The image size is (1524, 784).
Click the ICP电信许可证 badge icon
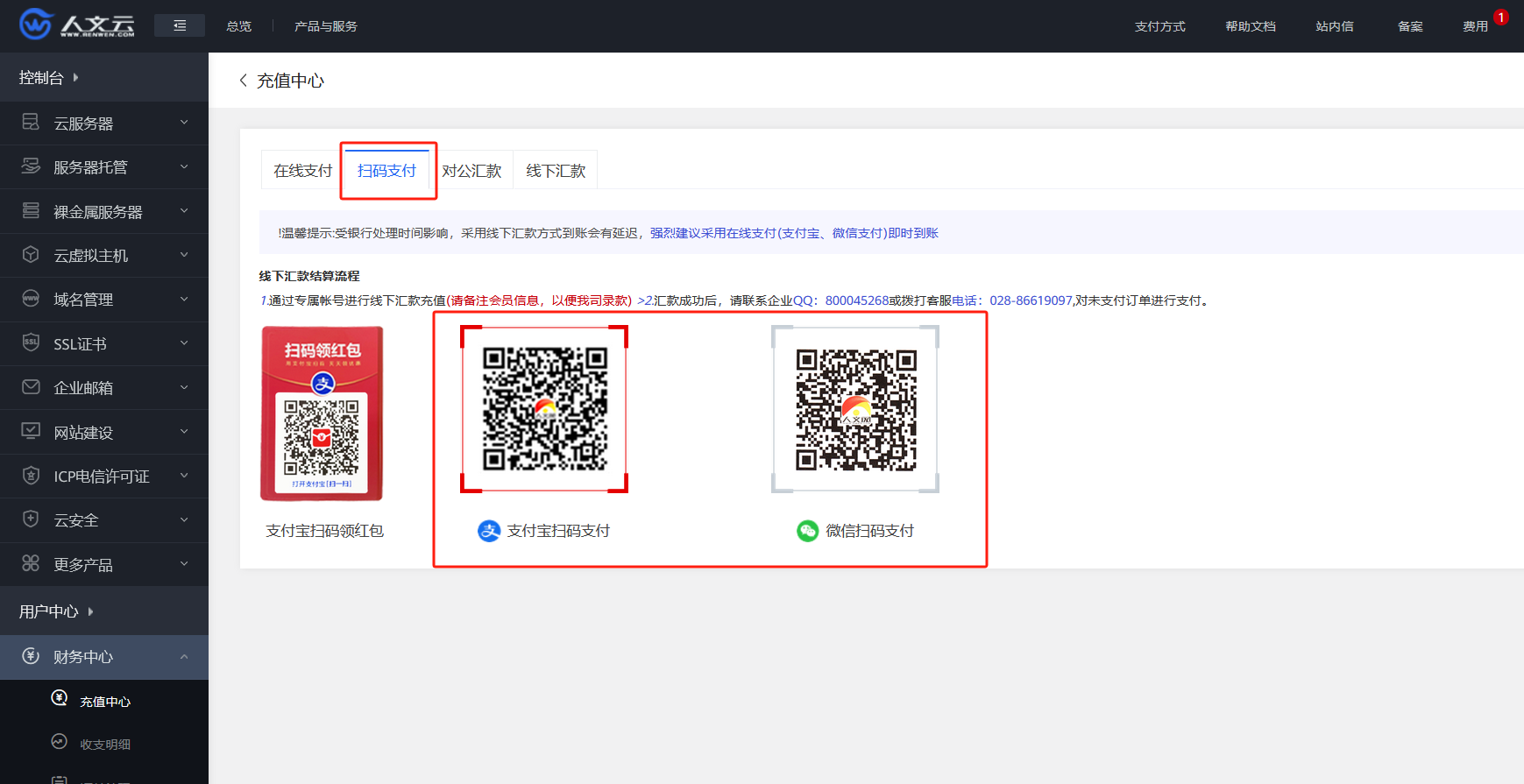(31, 475)
